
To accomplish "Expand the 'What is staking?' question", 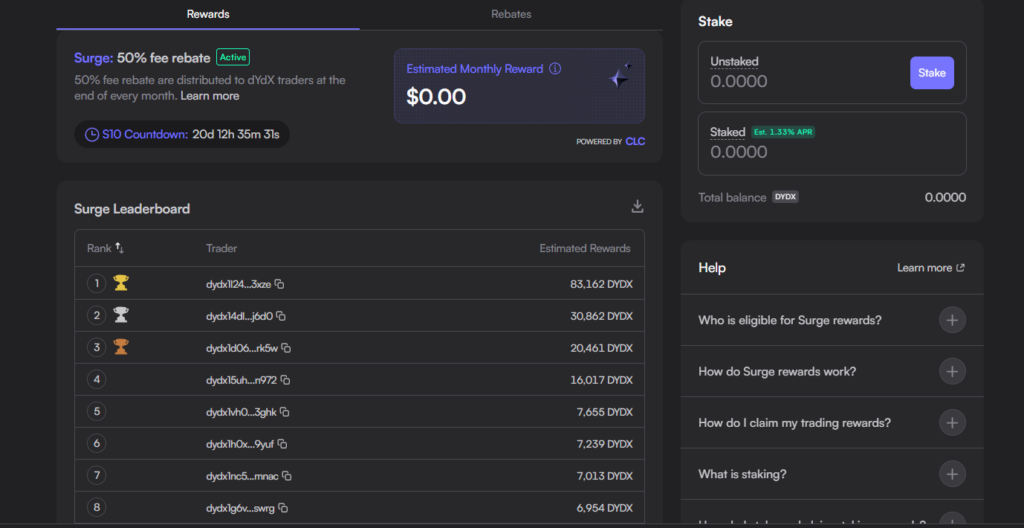I will pyautogui.click(x=952, y=474).
